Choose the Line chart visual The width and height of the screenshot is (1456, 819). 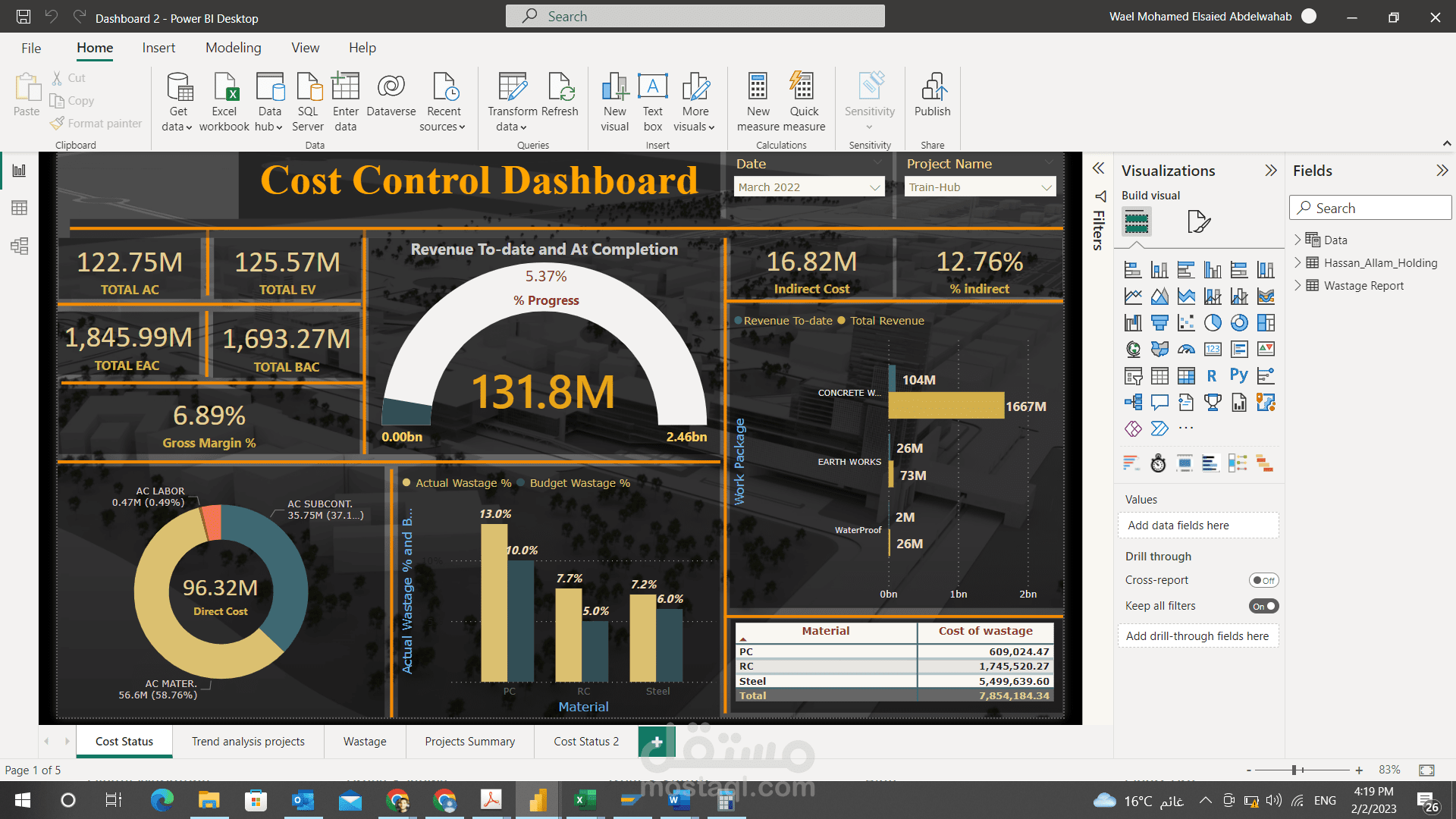tap(1133, 297)
